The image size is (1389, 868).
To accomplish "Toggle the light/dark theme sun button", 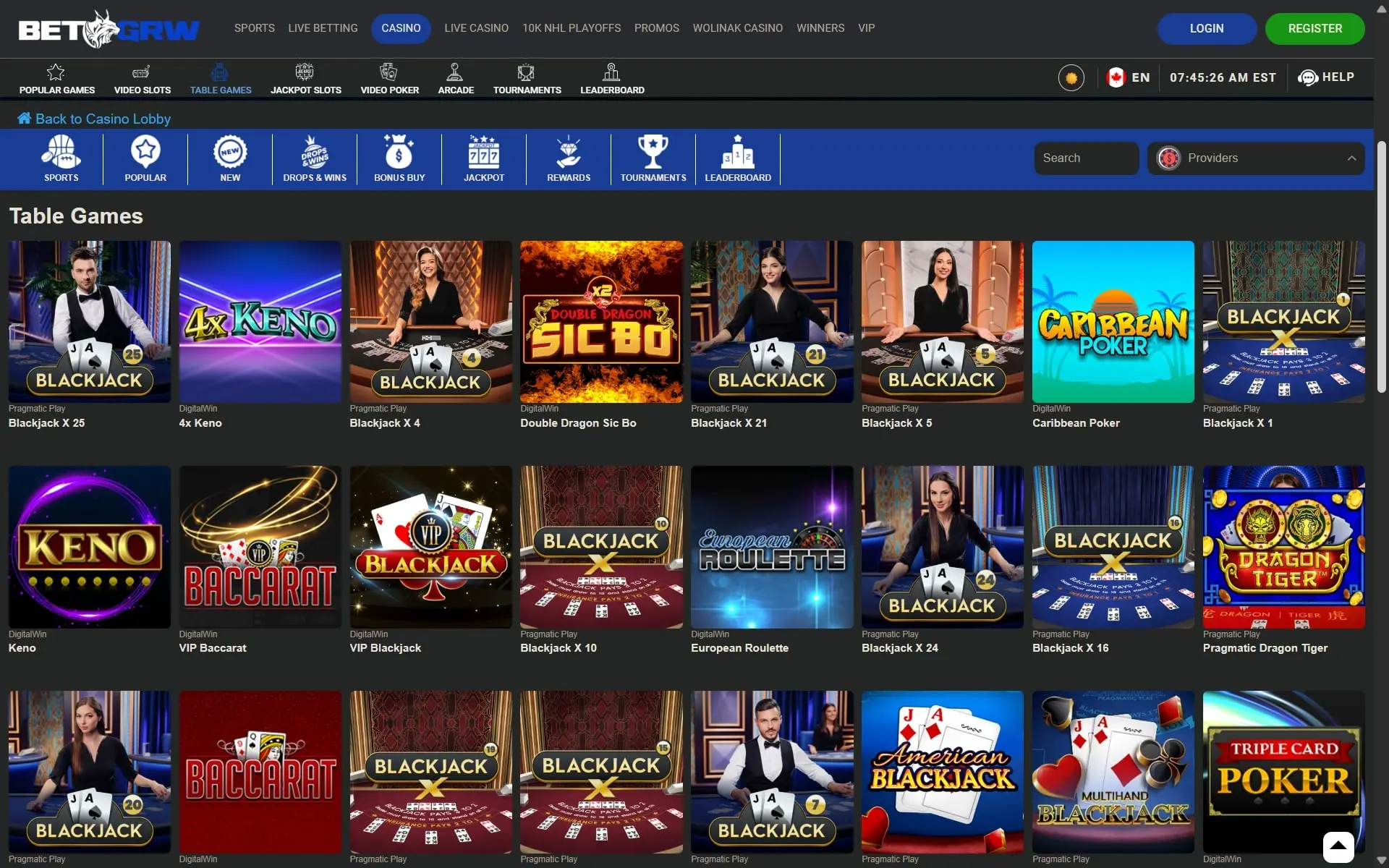I will coord(1071,77).
